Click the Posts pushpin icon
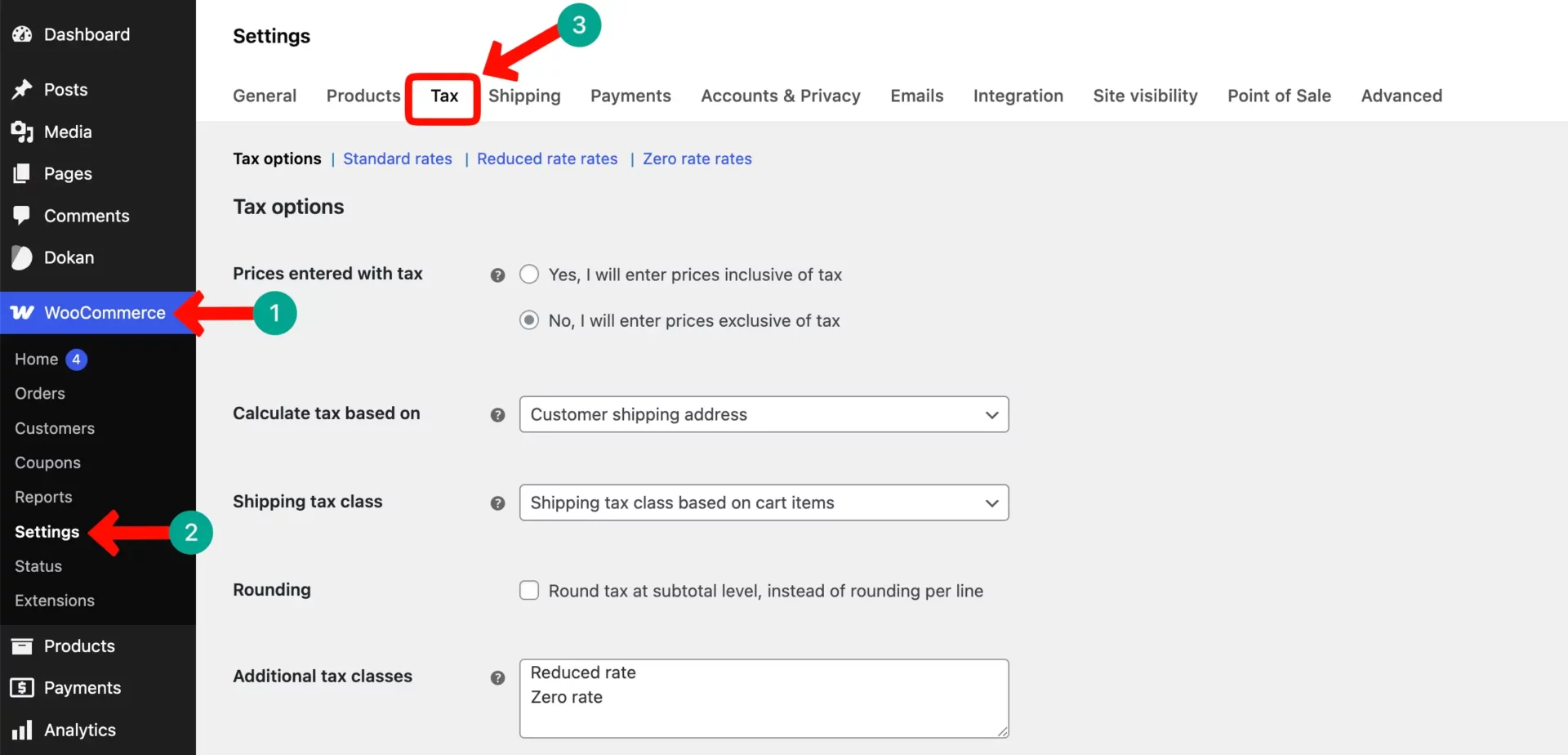The height and width of the screenshot is (755, 1568). 22,89
